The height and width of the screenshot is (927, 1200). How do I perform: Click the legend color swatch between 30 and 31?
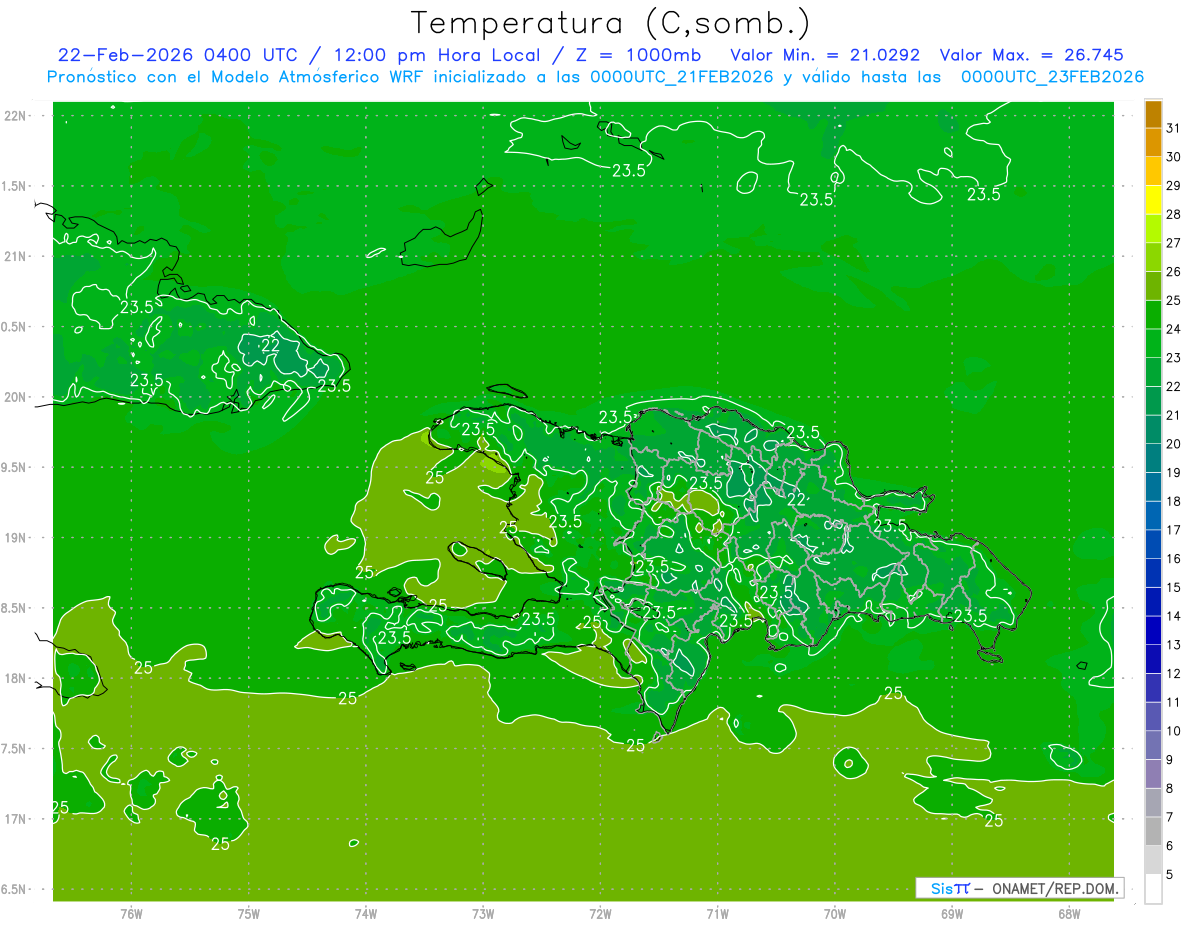point(1153,143)
